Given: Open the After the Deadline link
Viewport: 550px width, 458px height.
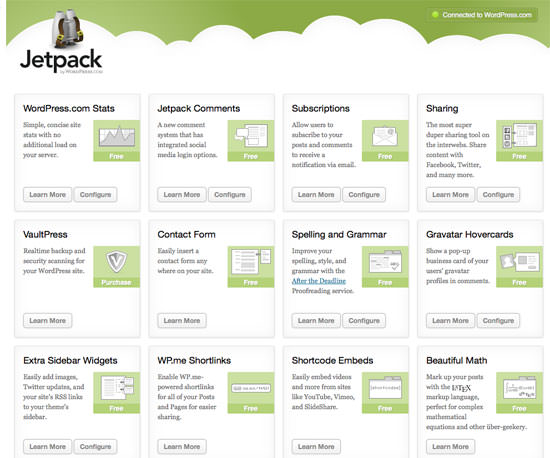Looking at the screenshot, I should coord(318,281).
